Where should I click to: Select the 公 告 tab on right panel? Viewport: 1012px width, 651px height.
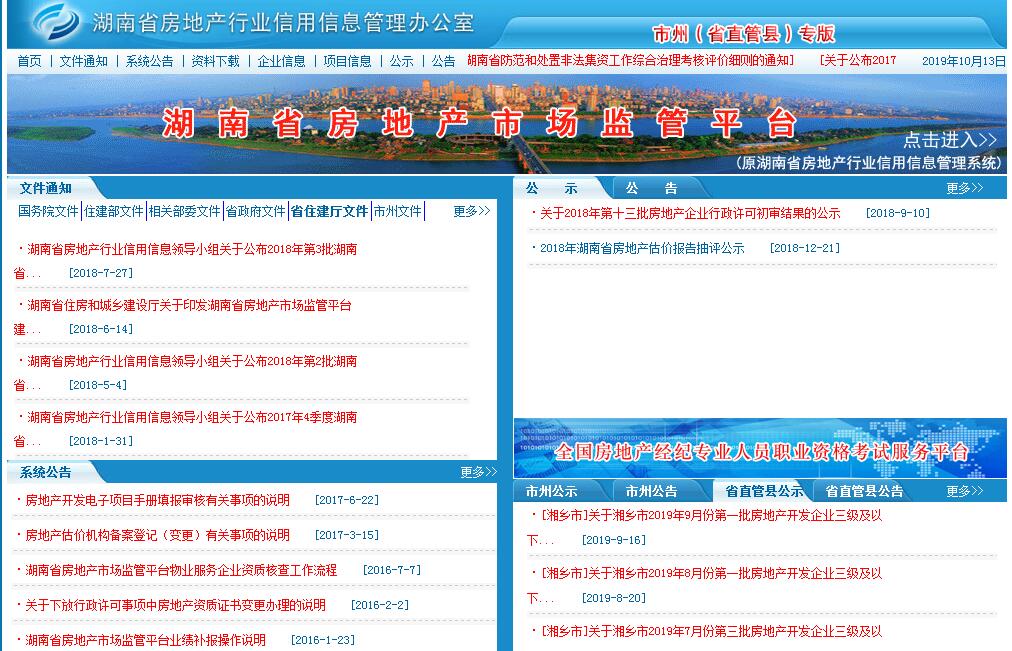(652, 188)
